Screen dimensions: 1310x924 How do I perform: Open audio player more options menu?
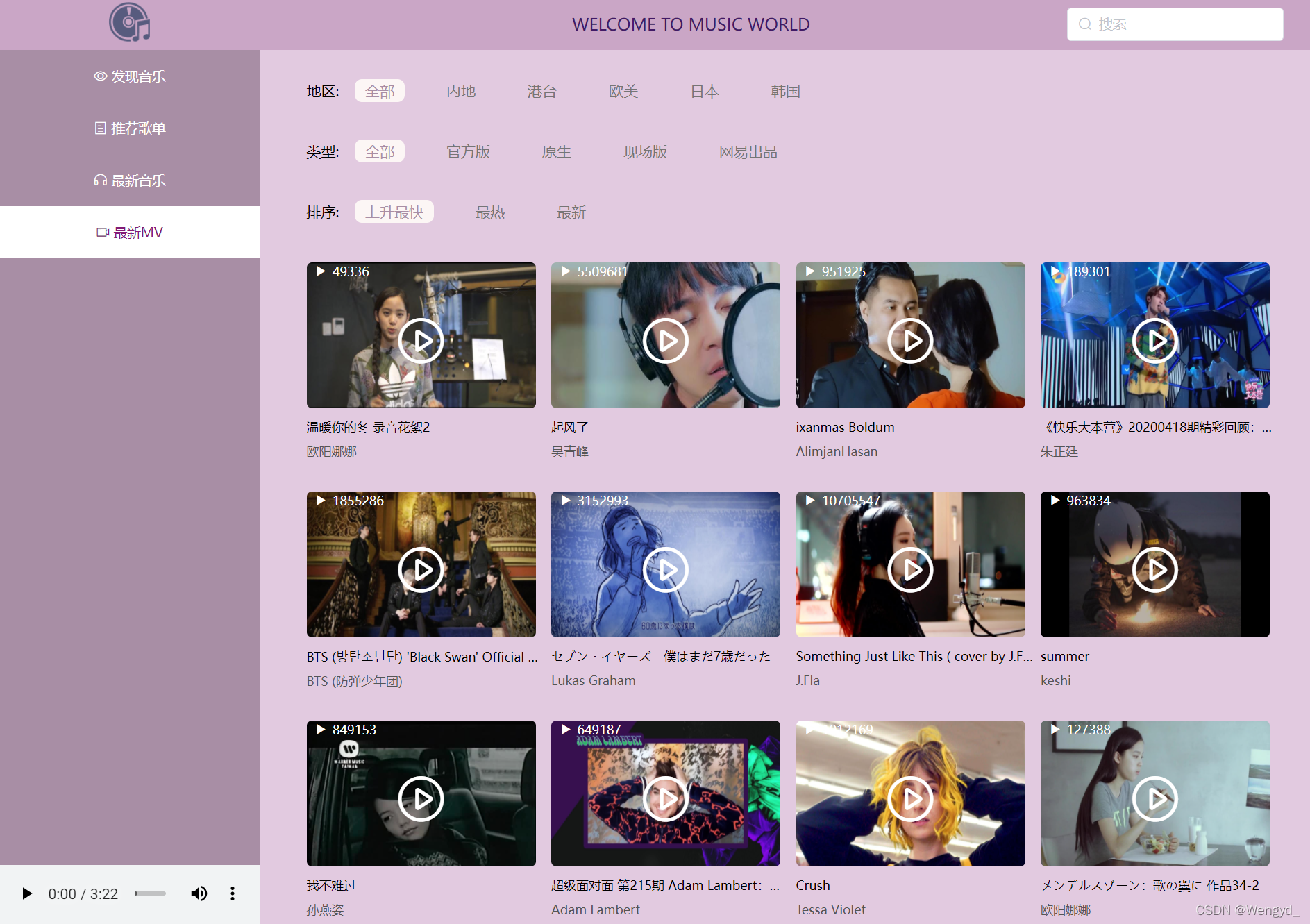[x=233, y=893]
